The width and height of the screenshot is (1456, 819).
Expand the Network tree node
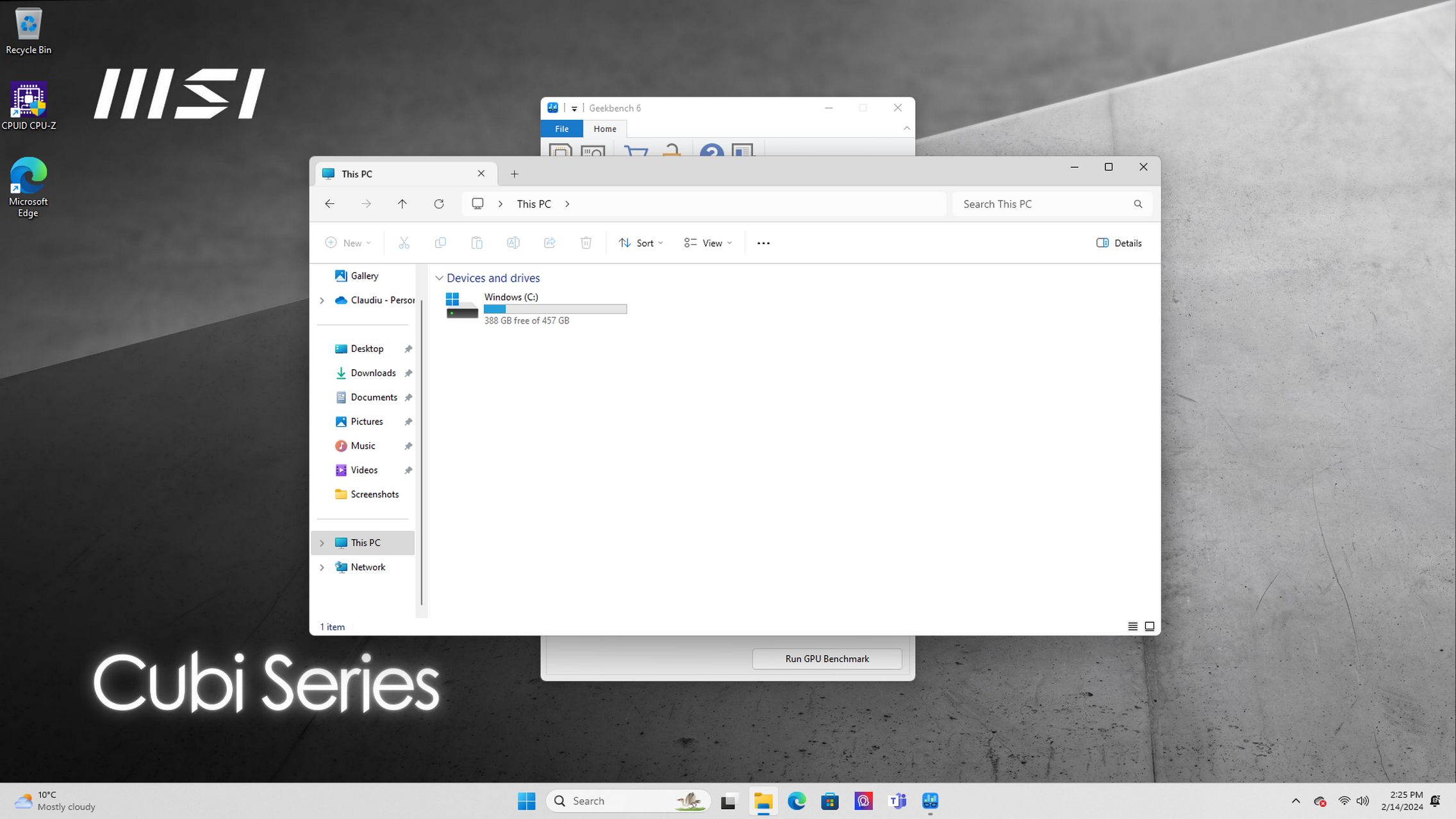click(x=322, y=567)
